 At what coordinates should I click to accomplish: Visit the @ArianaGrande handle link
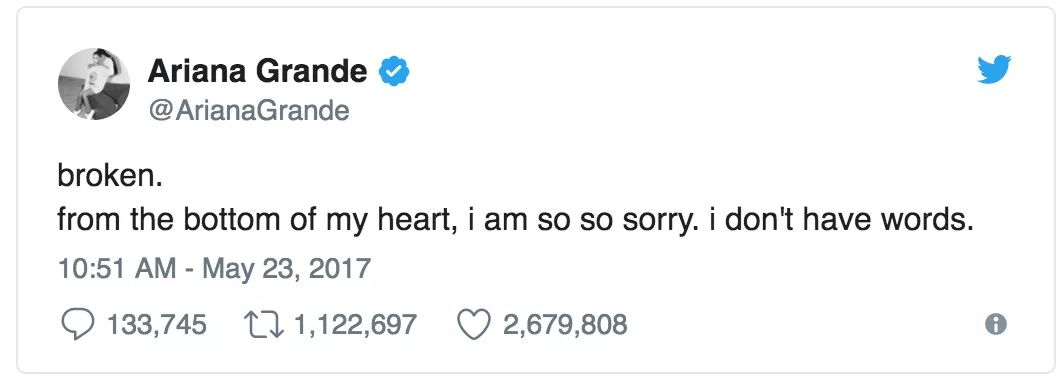pyautogui.click(x=248, y=110)
